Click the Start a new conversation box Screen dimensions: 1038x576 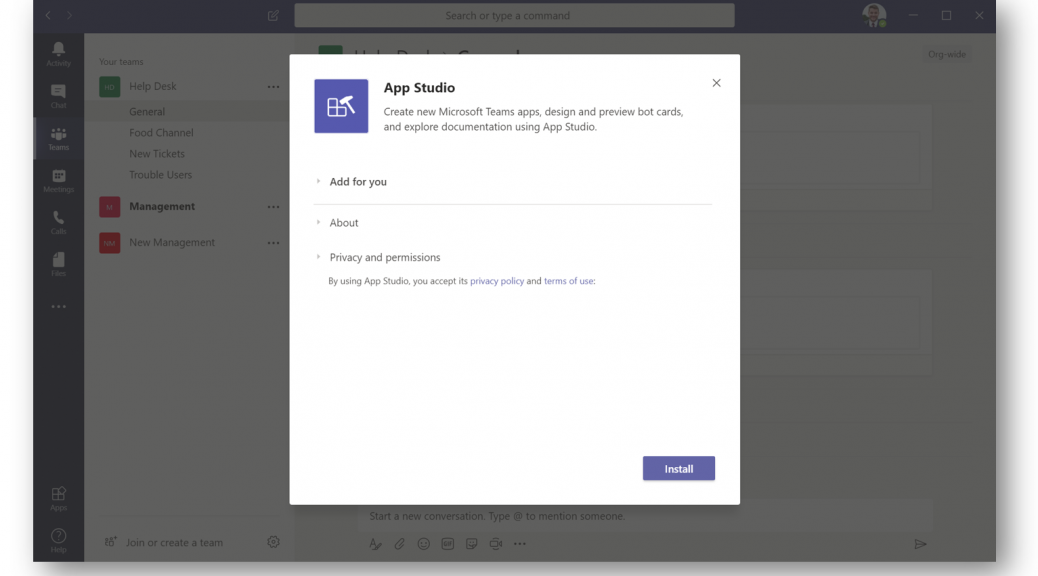pyautogui.click(x=645, y=516)
